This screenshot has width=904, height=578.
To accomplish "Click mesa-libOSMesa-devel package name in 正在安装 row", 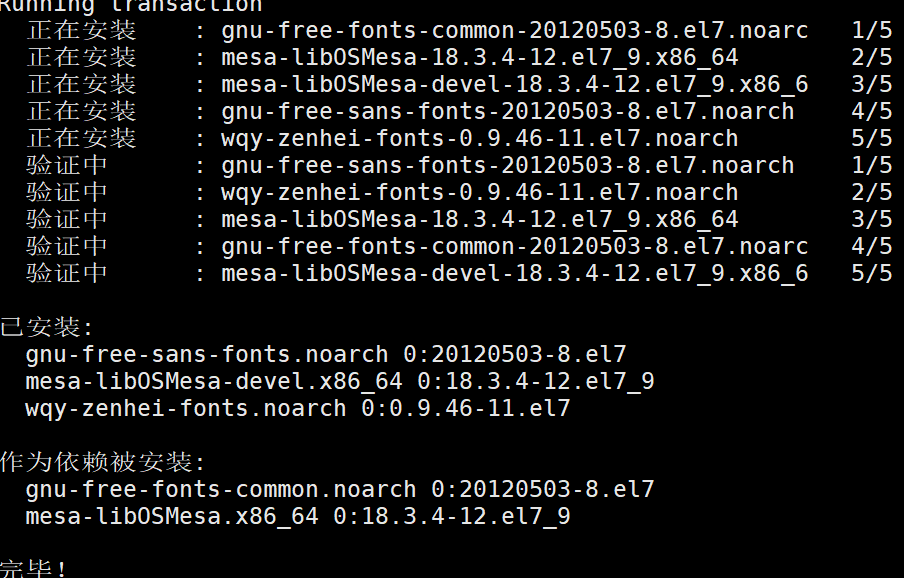I will 514,85.
